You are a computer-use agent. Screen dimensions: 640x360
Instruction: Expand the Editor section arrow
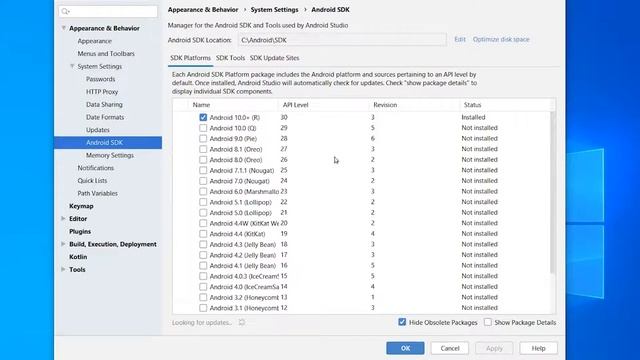63,219
